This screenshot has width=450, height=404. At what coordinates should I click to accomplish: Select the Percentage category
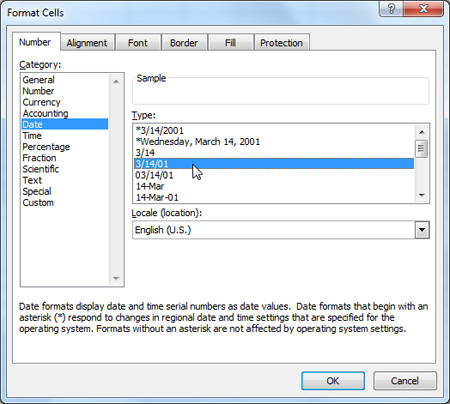point(46,147)
